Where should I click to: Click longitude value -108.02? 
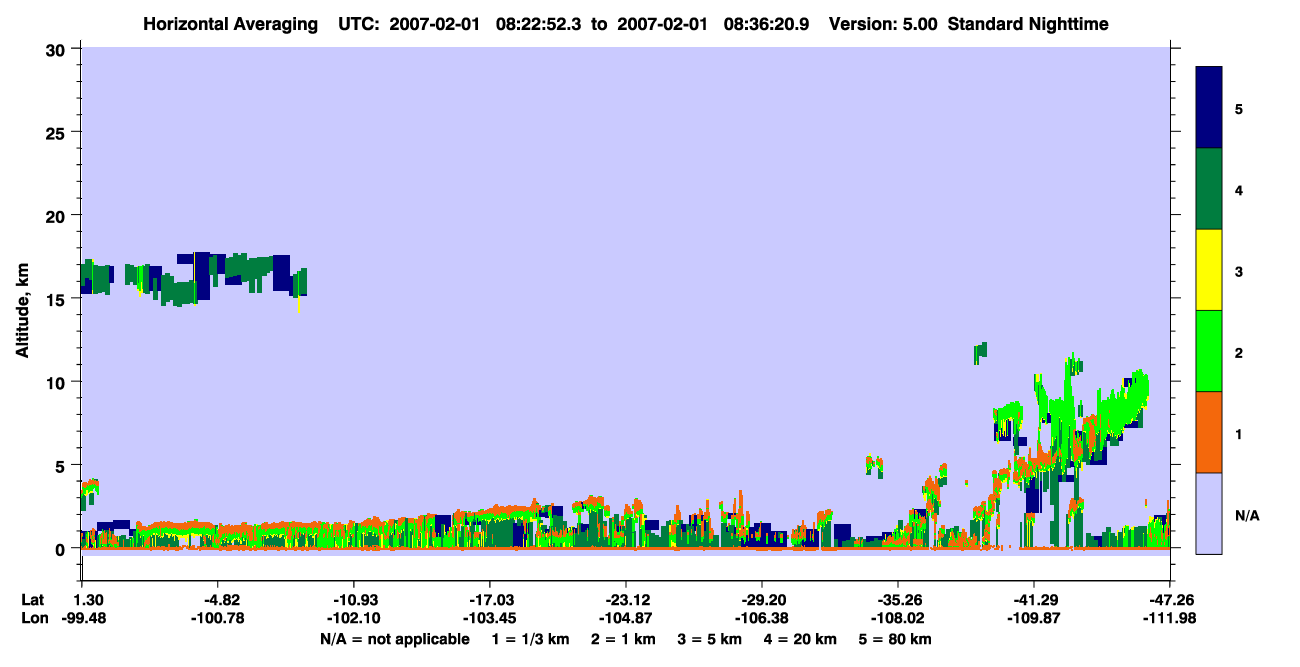coord(898,618)
